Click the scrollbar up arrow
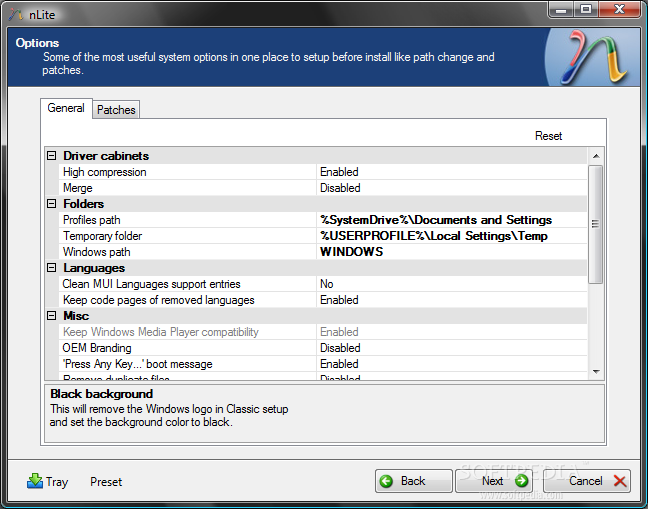The width and height of the screenshot is (648, 509). tap(596, 156)
